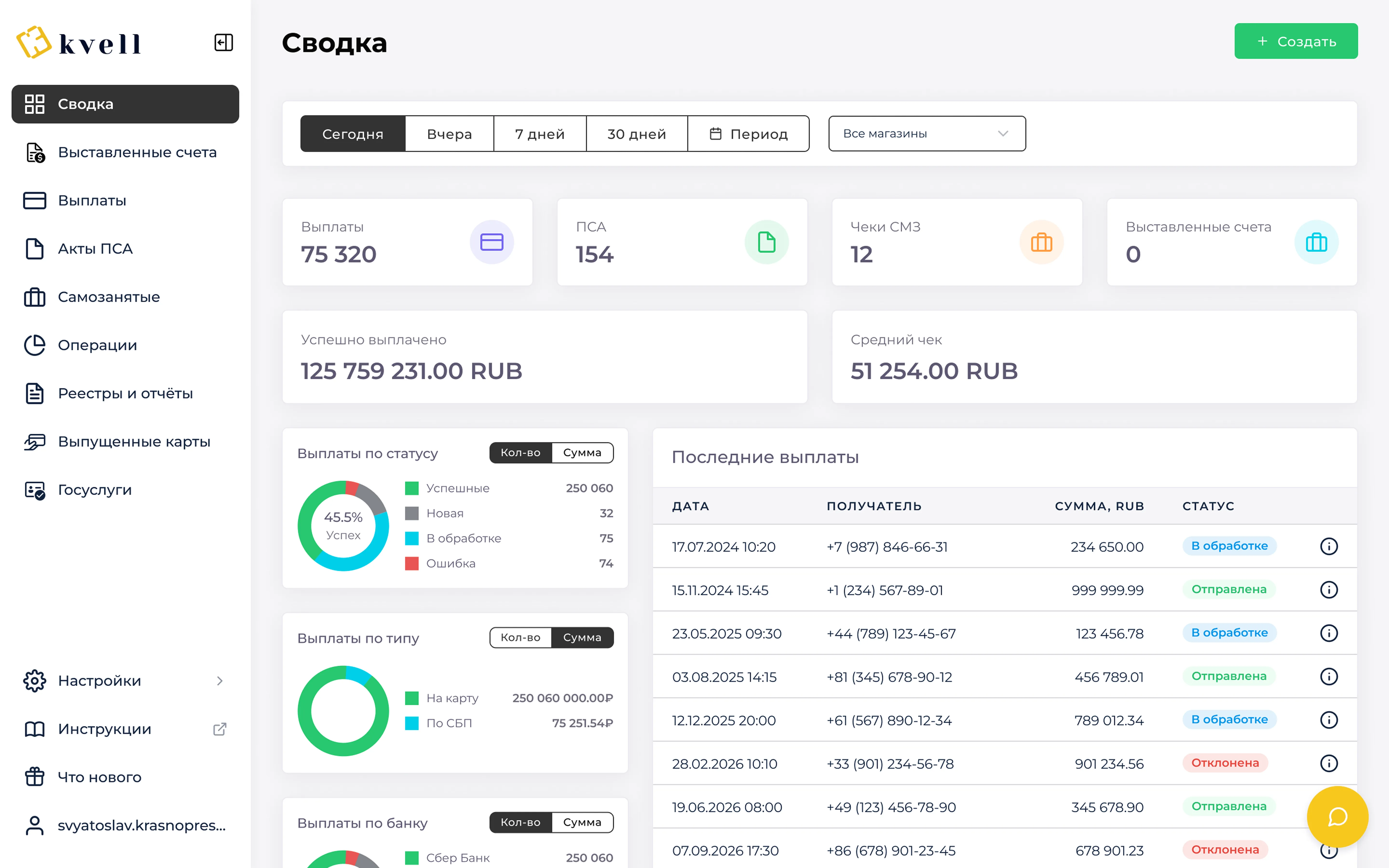Switch Выплаты по статусу to Сумма
This screenshot has height=868, width=1389.
coord(582,452)
